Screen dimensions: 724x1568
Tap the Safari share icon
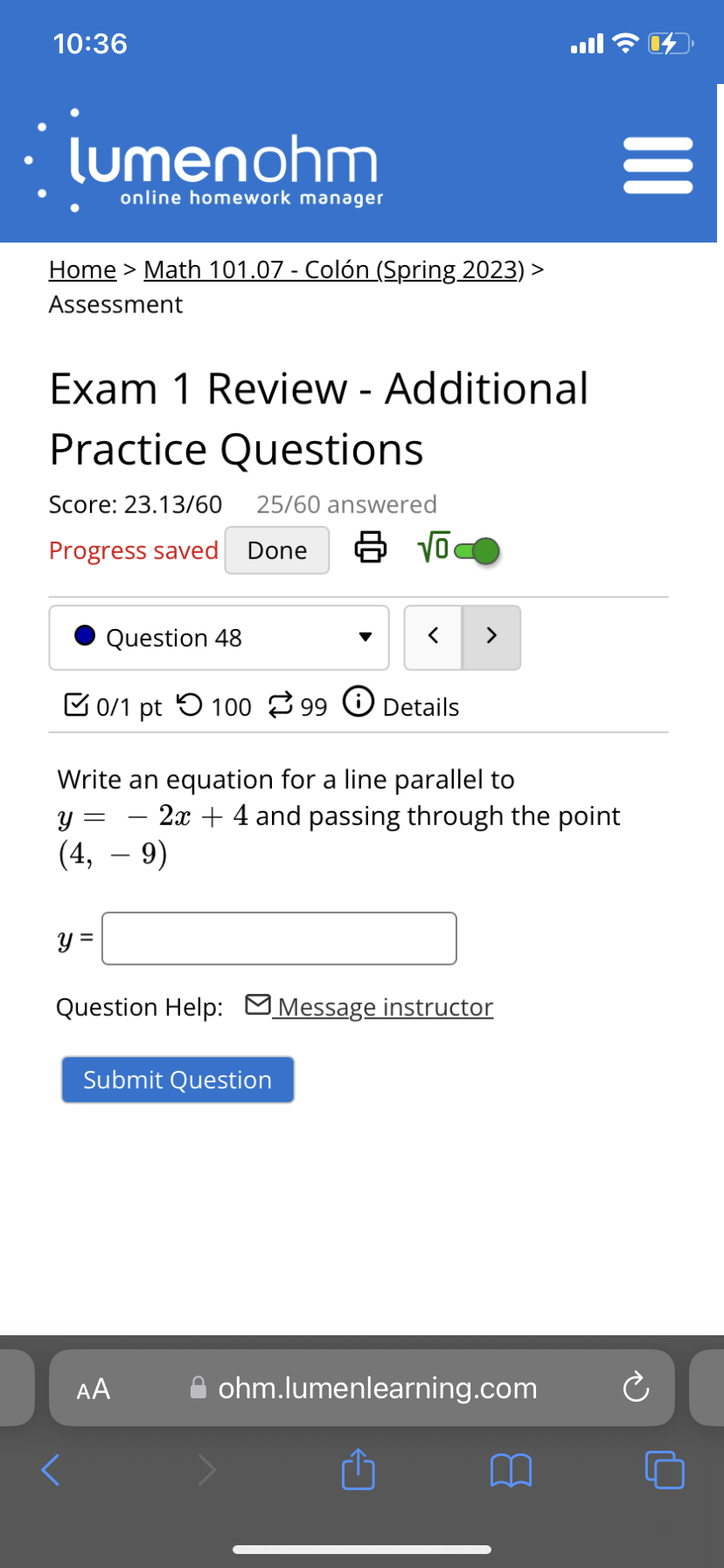click(358, 1470)
